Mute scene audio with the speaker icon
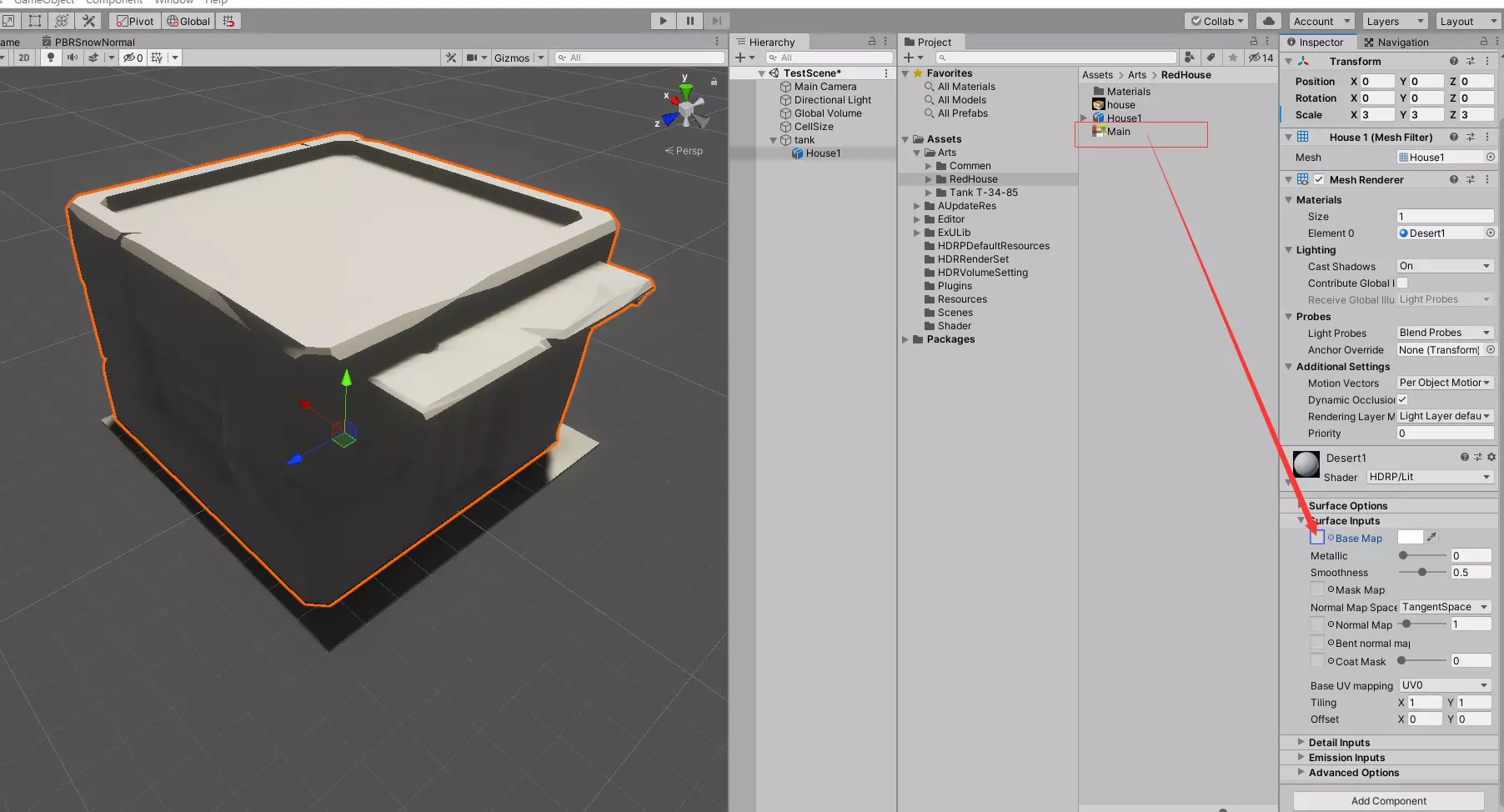Screen dimensions: 1504x812 [73, 58]
